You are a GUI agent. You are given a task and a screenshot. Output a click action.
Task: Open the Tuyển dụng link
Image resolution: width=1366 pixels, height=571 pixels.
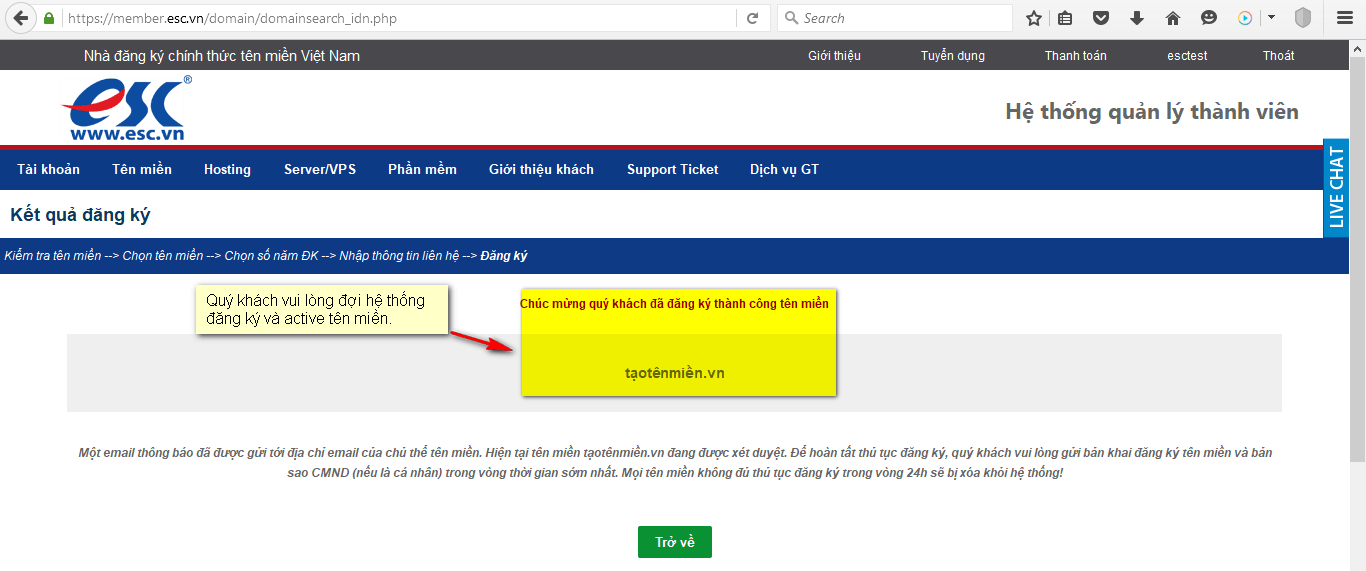953,56
